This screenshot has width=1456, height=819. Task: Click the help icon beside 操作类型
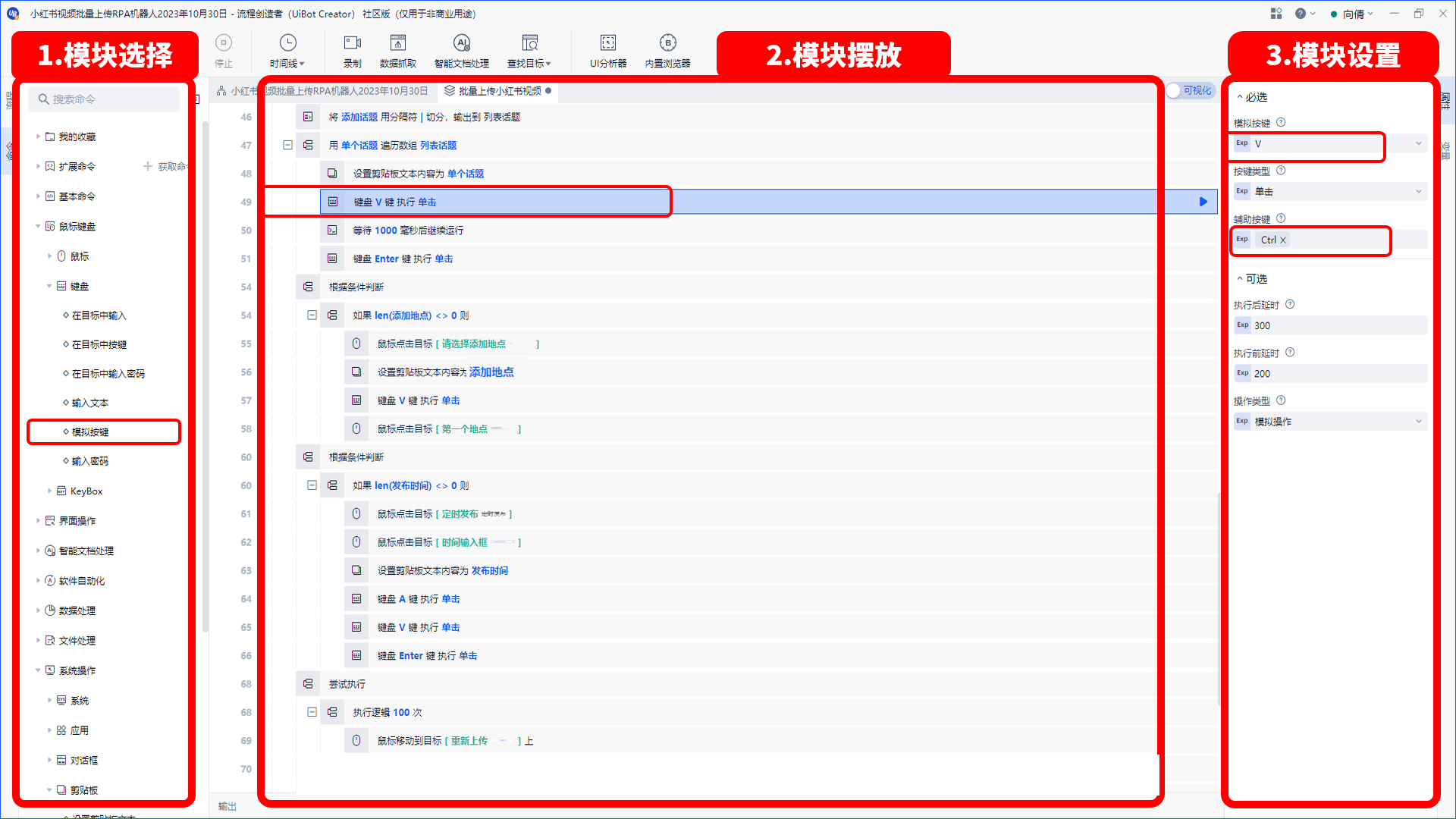point(1281,400)
